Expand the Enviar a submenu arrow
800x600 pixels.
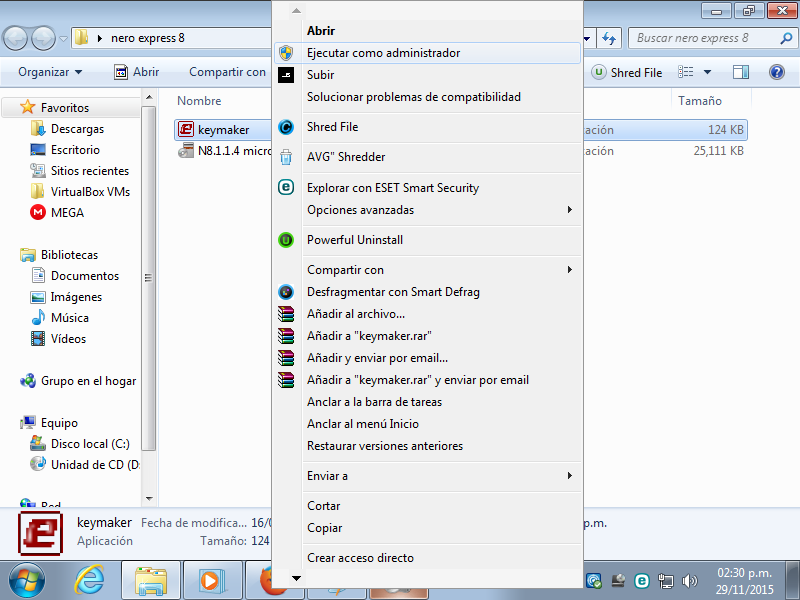(569, 476)
